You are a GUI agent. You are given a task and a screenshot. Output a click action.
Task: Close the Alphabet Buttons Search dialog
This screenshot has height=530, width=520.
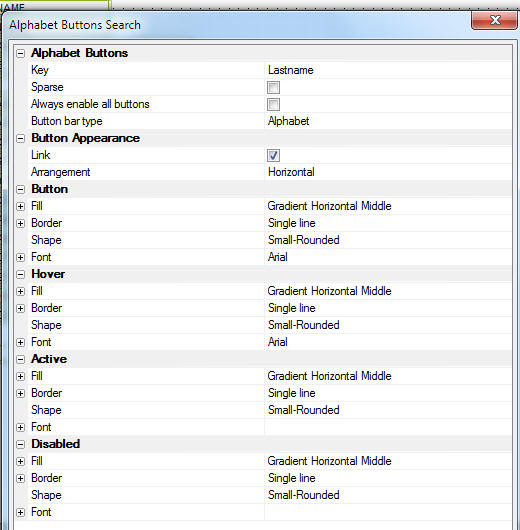tap(494, 21)
